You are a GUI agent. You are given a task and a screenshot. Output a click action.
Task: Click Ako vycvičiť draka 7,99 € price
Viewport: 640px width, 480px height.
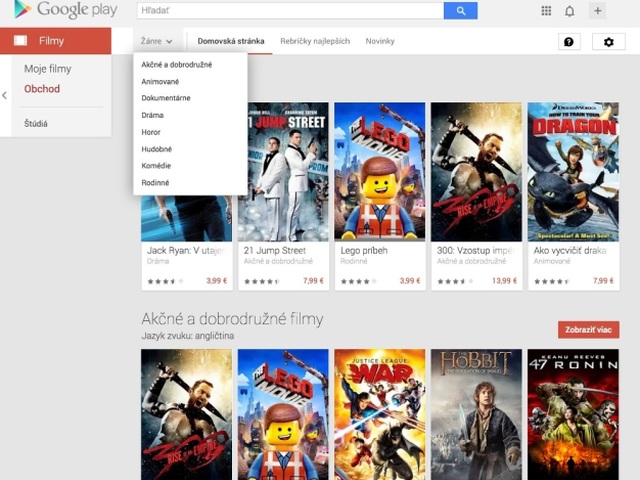point(603,281)
